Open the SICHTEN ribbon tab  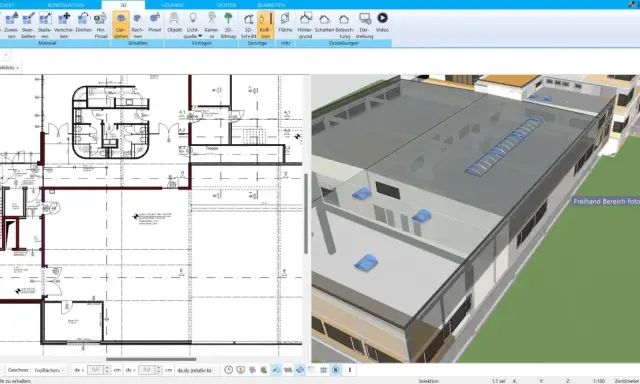click(226, 5)
